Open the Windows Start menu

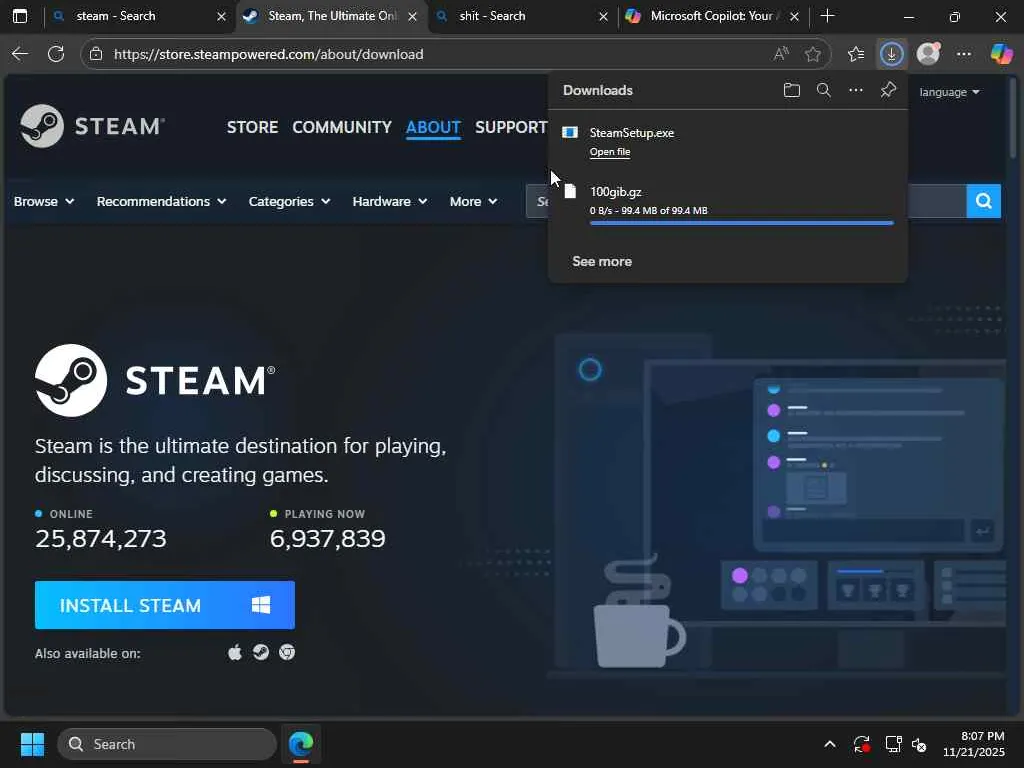(32, 744)
